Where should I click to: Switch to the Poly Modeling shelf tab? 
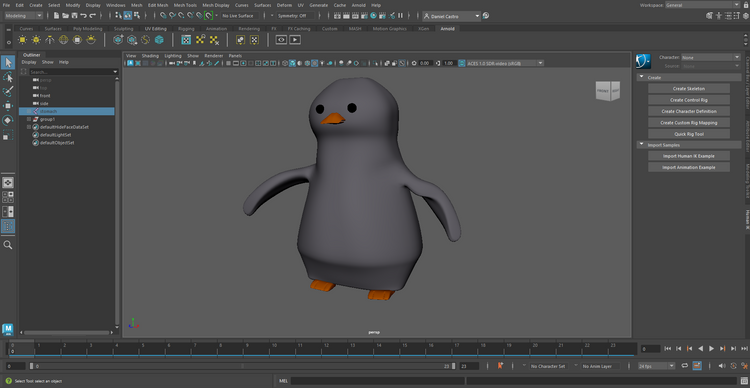88,29
